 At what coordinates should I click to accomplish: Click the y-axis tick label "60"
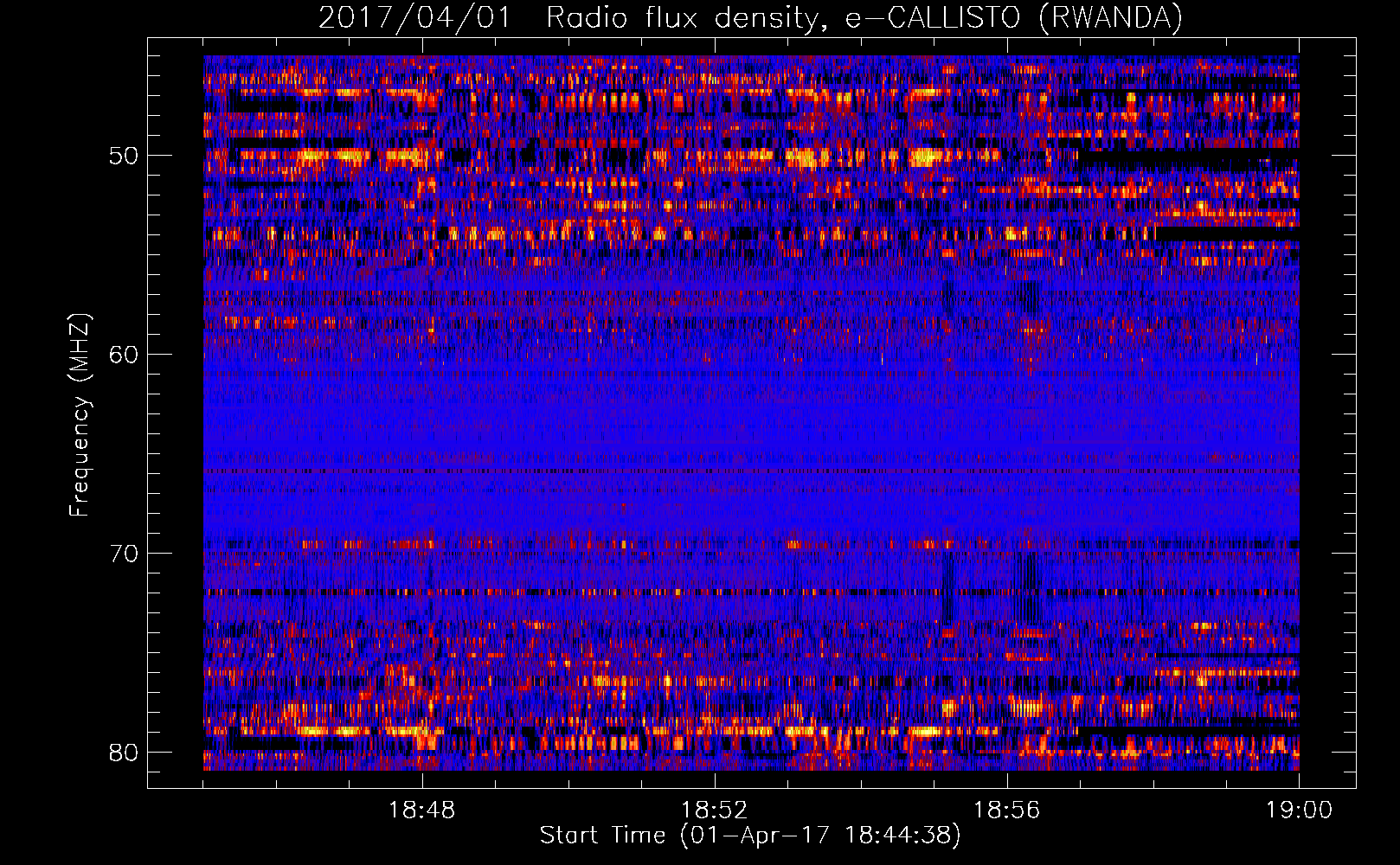tap(124, 355)
